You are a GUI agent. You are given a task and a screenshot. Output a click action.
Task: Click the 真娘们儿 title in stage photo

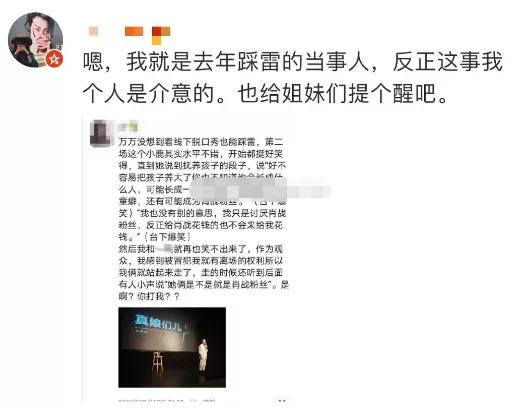click(158, 323)
